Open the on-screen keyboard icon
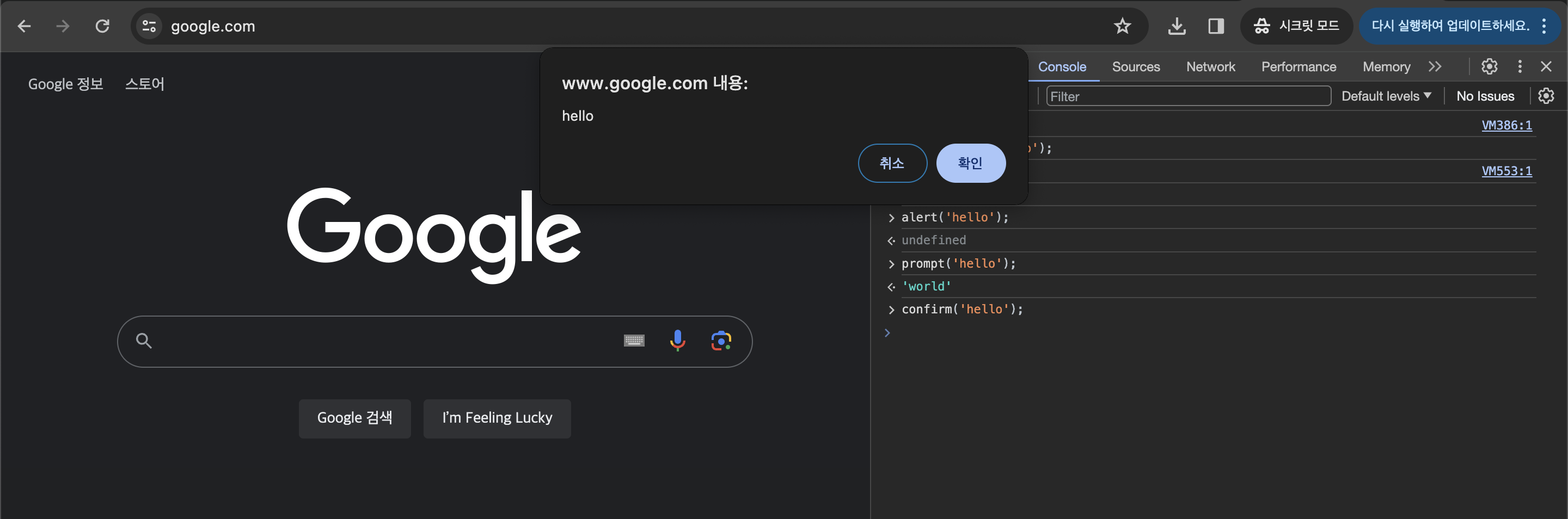Image resolution: width=1568 pixels, height=519 pixels. (634, 341)
